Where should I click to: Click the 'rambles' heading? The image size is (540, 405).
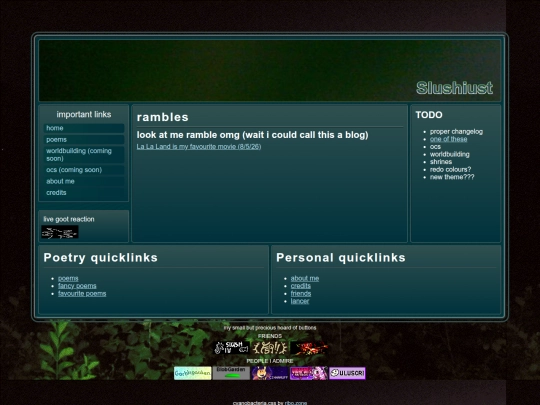click(x=163, y=117)
